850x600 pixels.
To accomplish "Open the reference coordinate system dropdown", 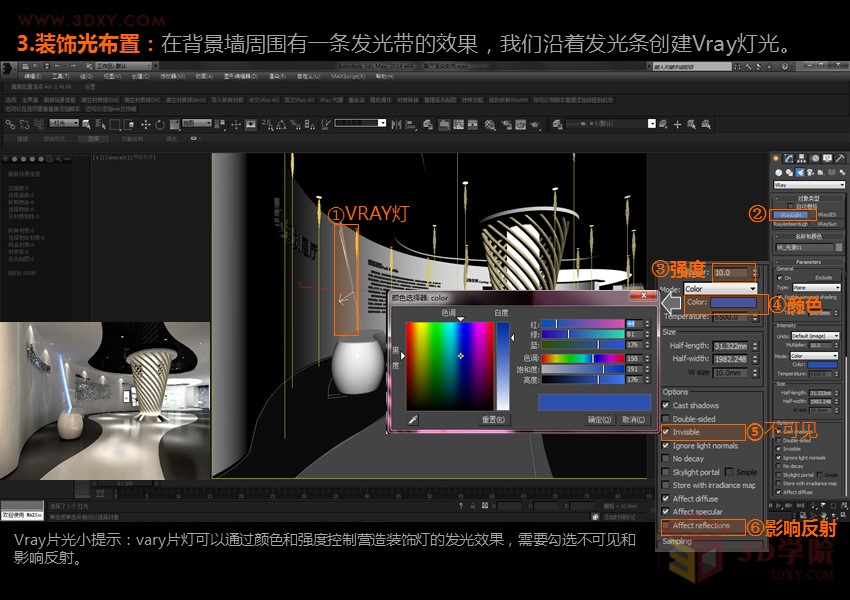I will [196, 124].
